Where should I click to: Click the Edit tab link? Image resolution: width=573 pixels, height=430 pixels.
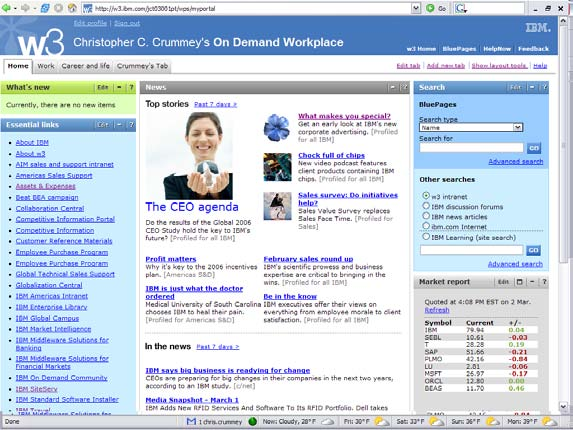pyautogui.click(x=408, y=66)
